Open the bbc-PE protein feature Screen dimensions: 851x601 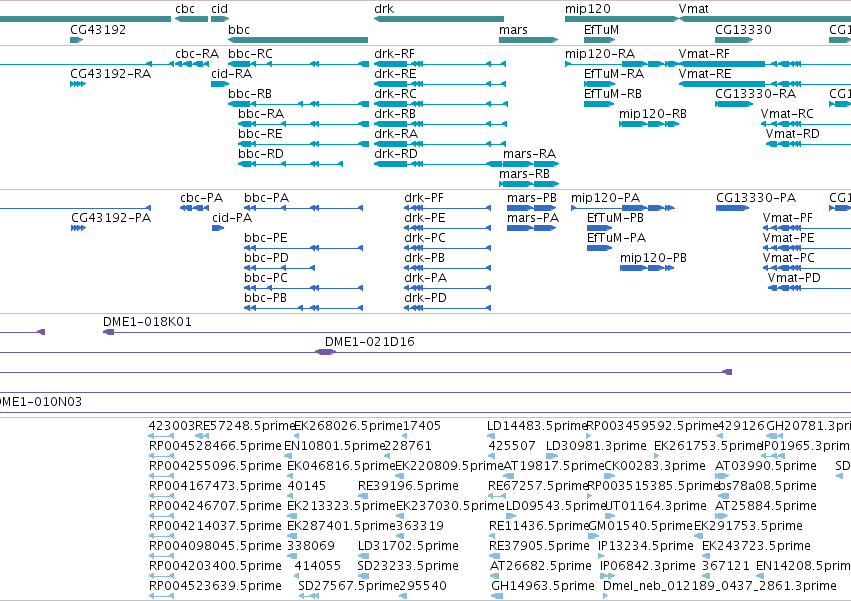[303, 249]
